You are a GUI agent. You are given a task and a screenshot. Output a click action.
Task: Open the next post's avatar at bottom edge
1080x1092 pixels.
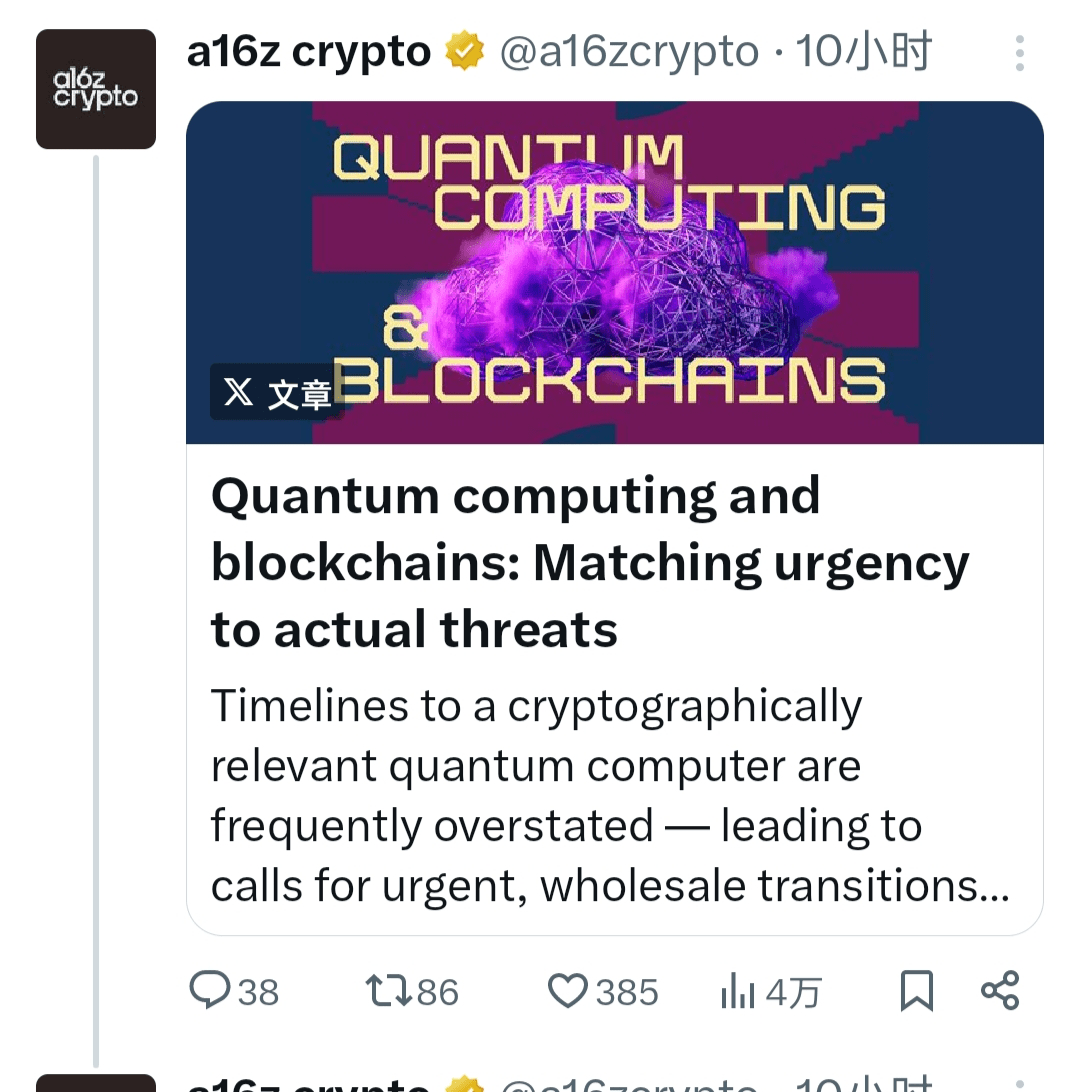tap(96, 1082)
